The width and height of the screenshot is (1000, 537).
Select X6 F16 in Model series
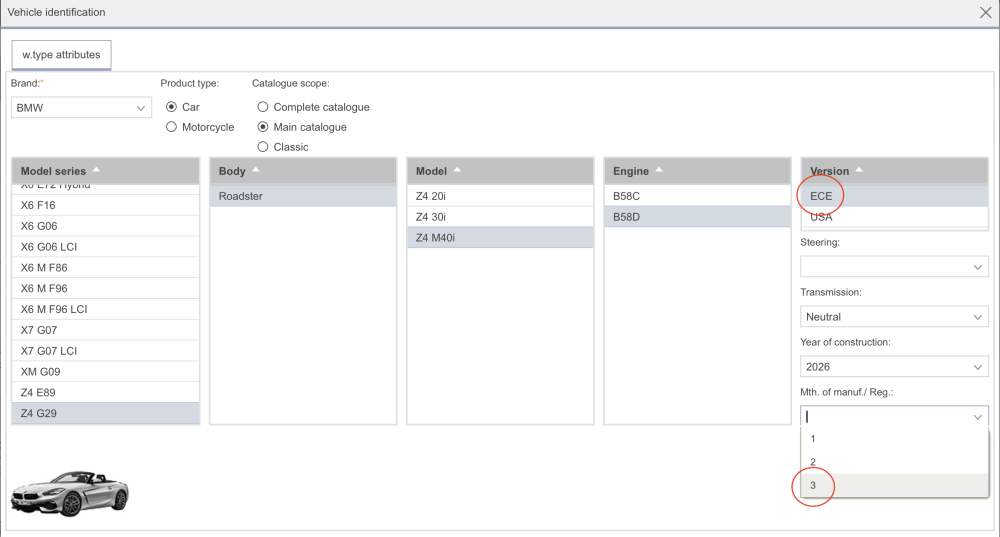tap(105, 205)
